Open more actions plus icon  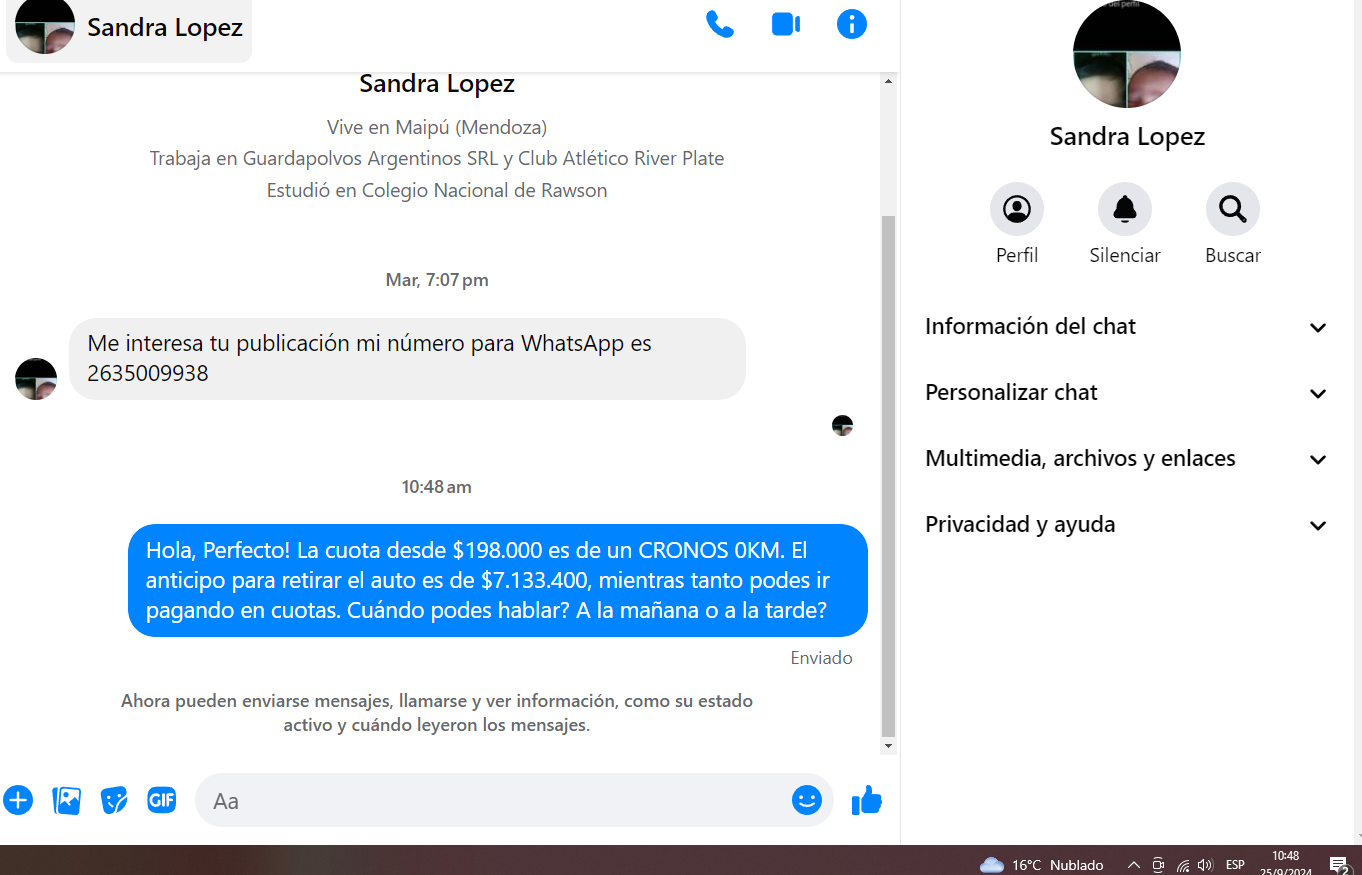pyautogui.click(x=18, y=800)
